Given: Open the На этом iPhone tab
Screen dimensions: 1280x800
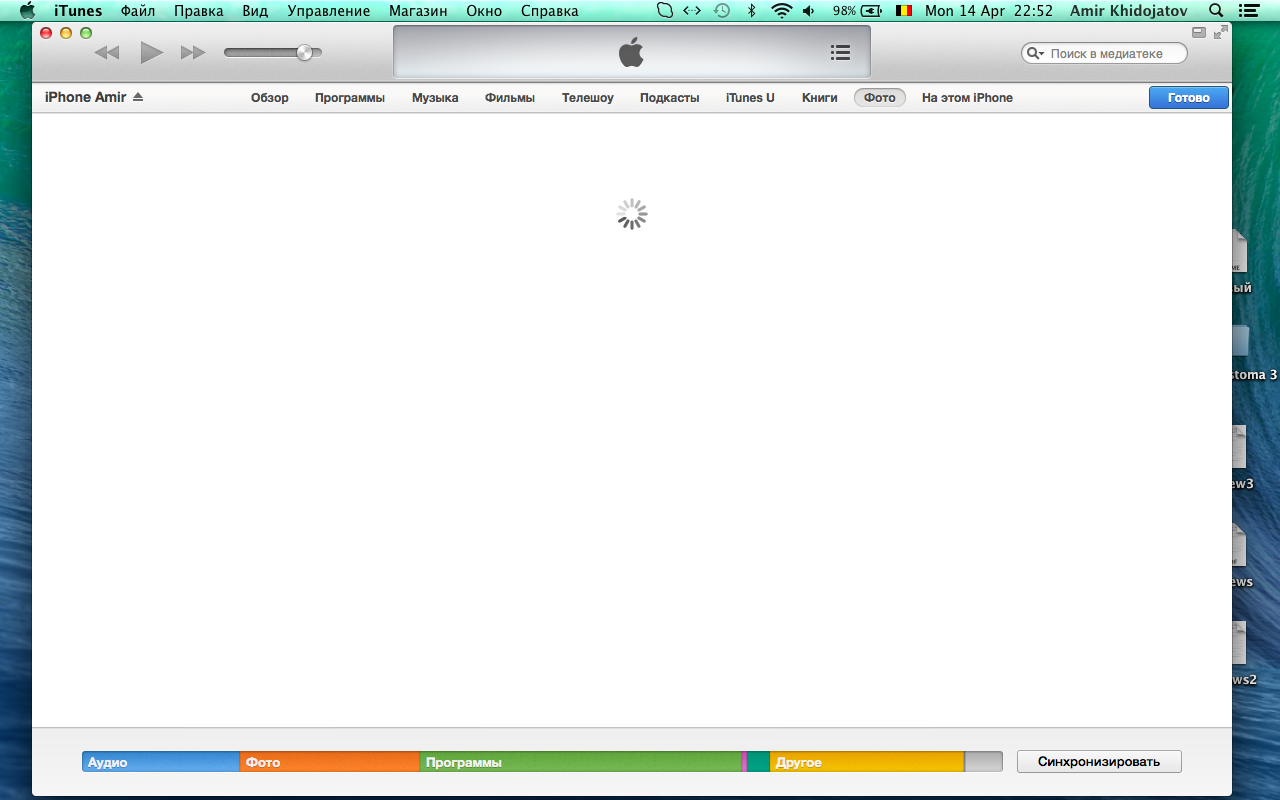Looking at the screenshot, I should point(967,98).
